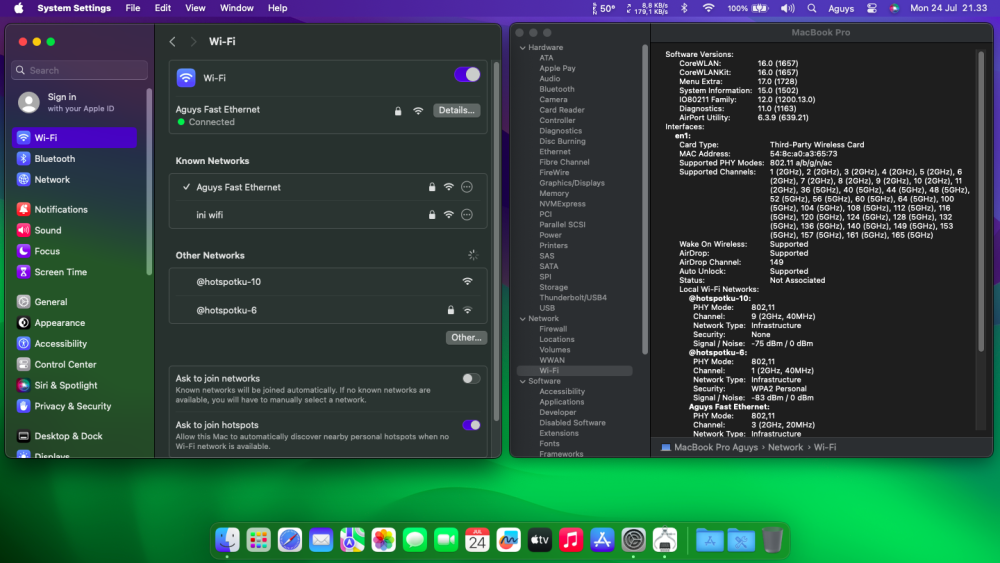Open App Store from the Dock
Screen dimensions: 1000x563
pos(602,540)
